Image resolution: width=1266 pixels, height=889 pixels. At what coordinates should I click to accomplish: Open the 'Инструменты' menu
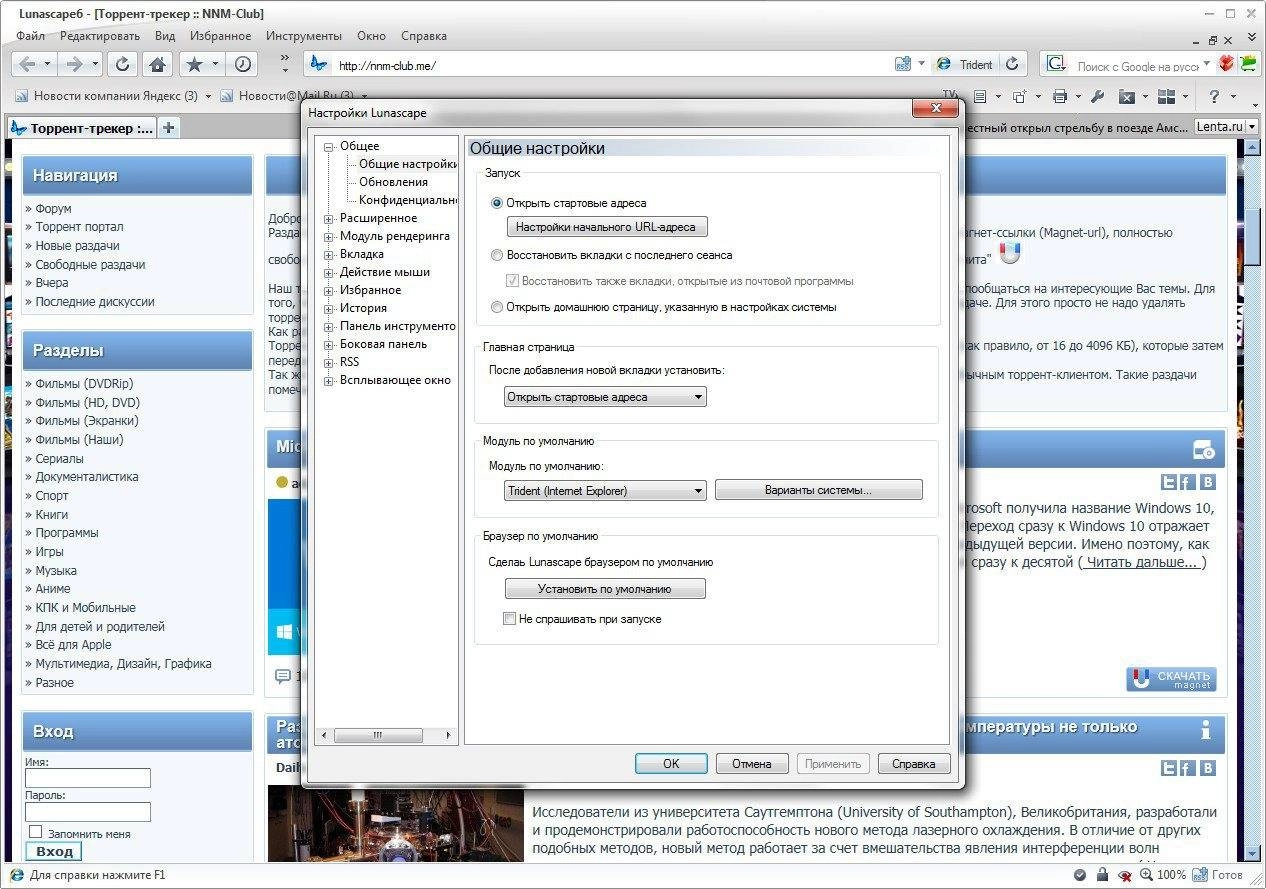coord(304,35)
